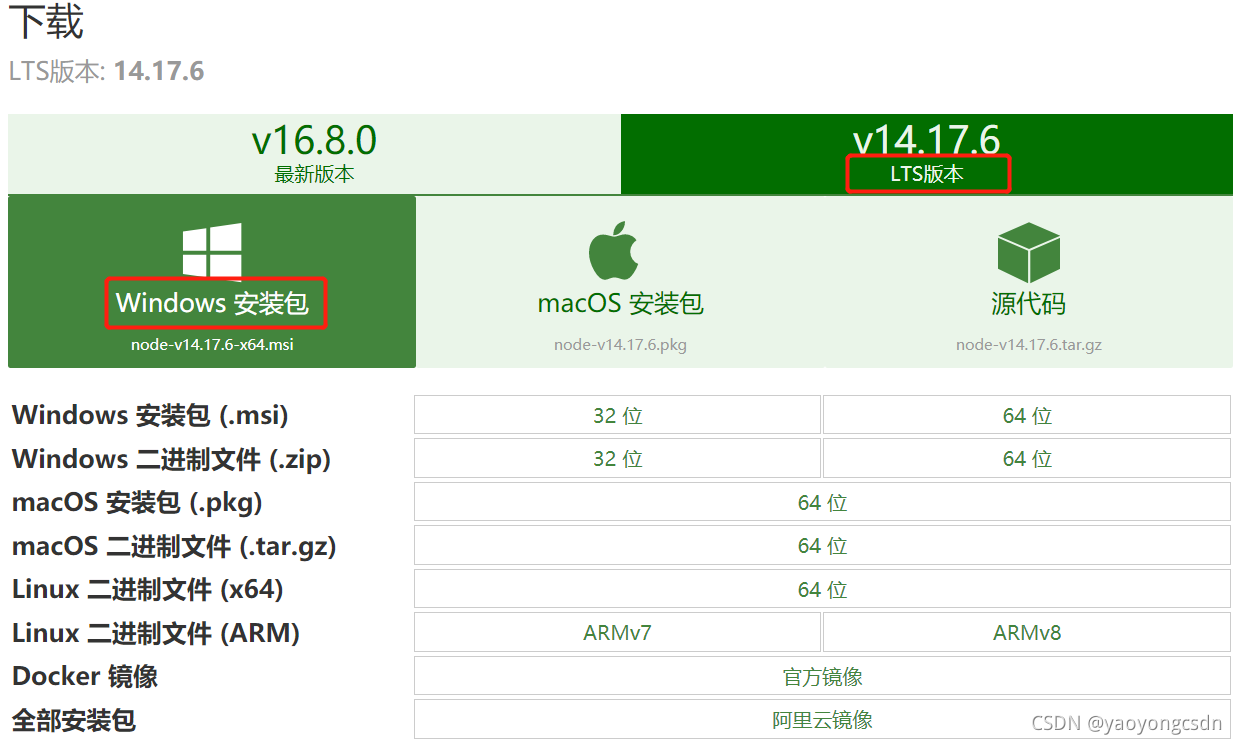Viewport: 1237px width, 744px height.
Task: Open the ARMv7 Linux binary link
Action: [617, 633]
